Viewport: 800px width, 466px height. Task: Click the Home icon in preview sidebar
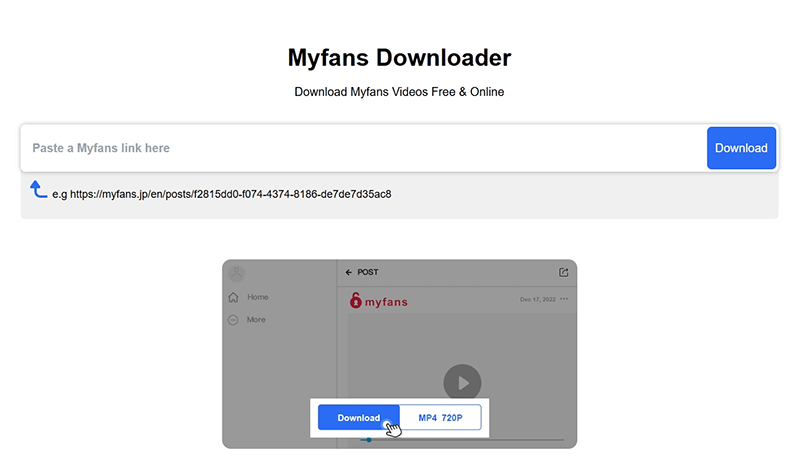pos(233,297)
